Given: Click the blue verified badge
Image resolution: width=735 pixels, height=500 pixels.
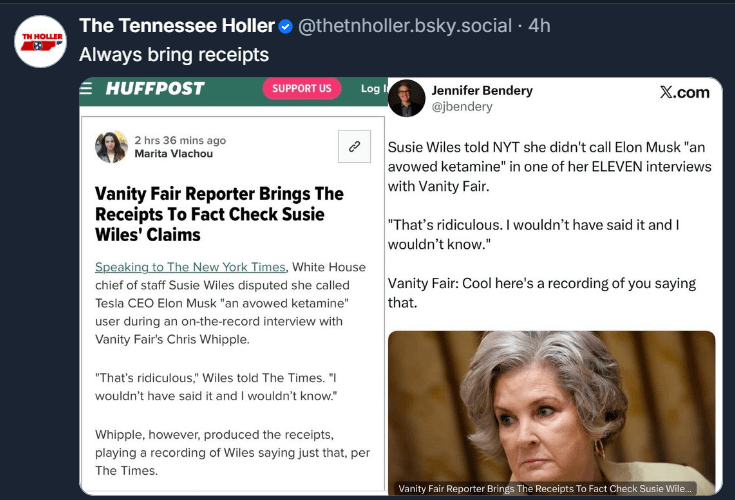Looking at the screenshot, I should [x=286, y=26].
